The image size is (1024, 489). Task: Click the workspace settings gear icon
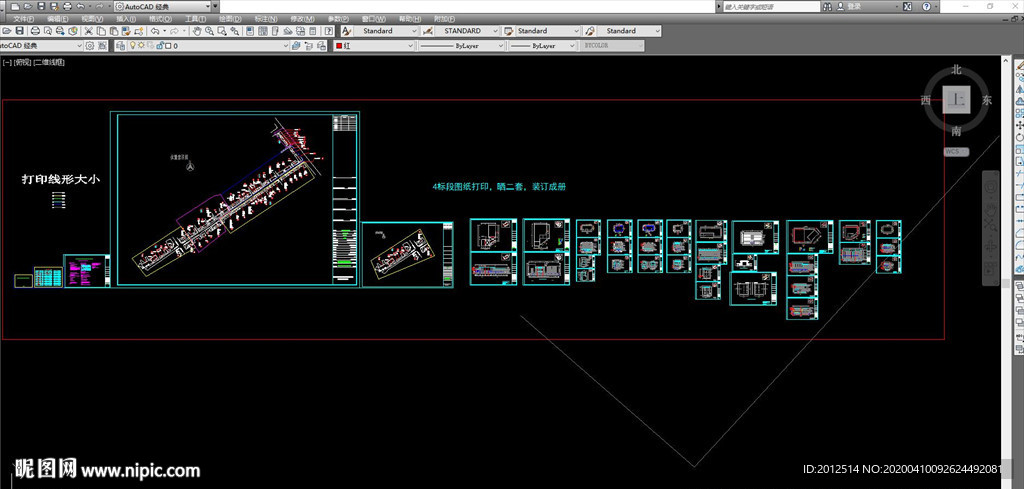point(90,46)
